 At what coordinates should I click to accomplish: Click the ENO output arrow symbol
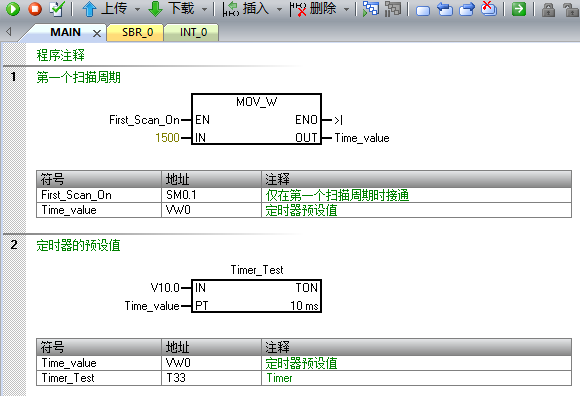tap(338, 120)
